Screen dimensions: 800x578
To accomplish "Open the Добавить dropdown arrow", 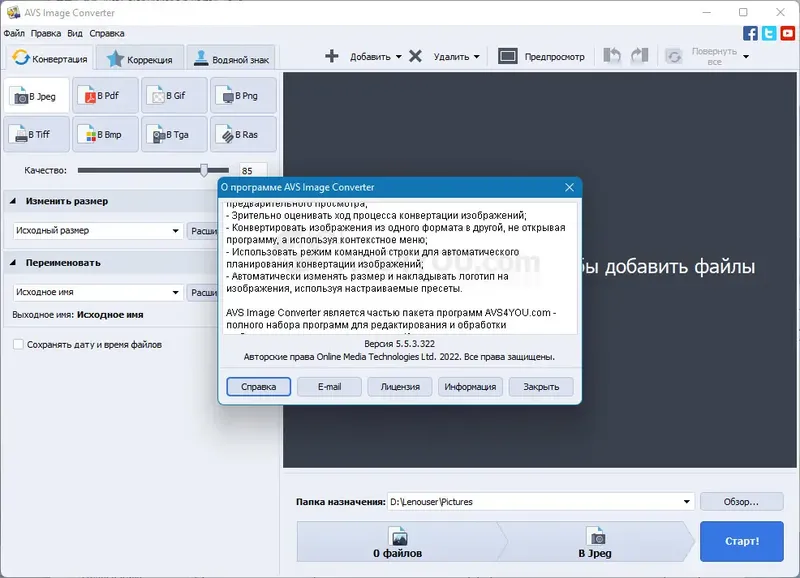I will click(x=398, y=57).
